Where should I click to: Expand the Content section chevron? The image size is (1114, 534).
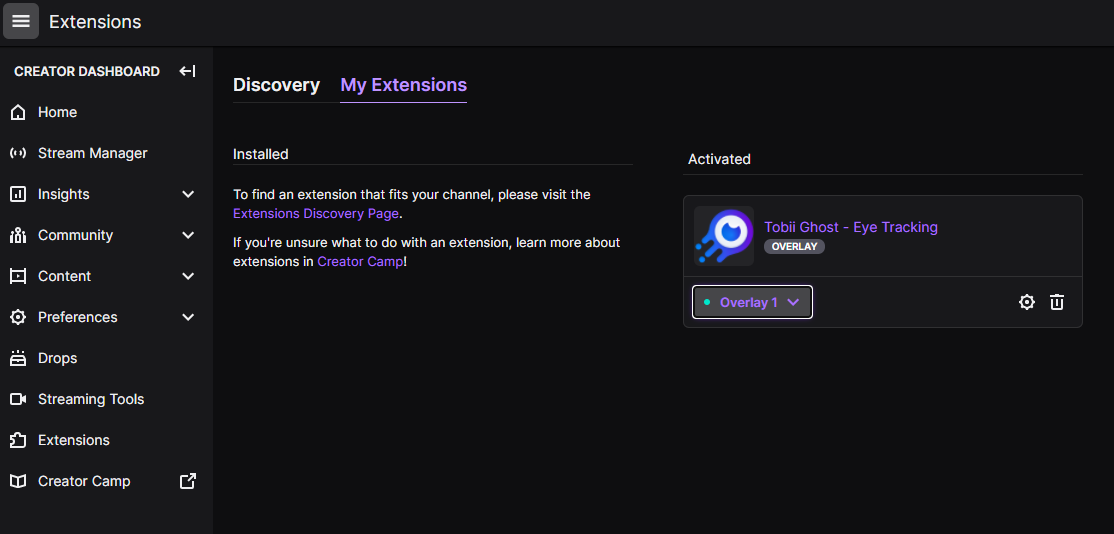pyautogui.click(x=188, y=276)
